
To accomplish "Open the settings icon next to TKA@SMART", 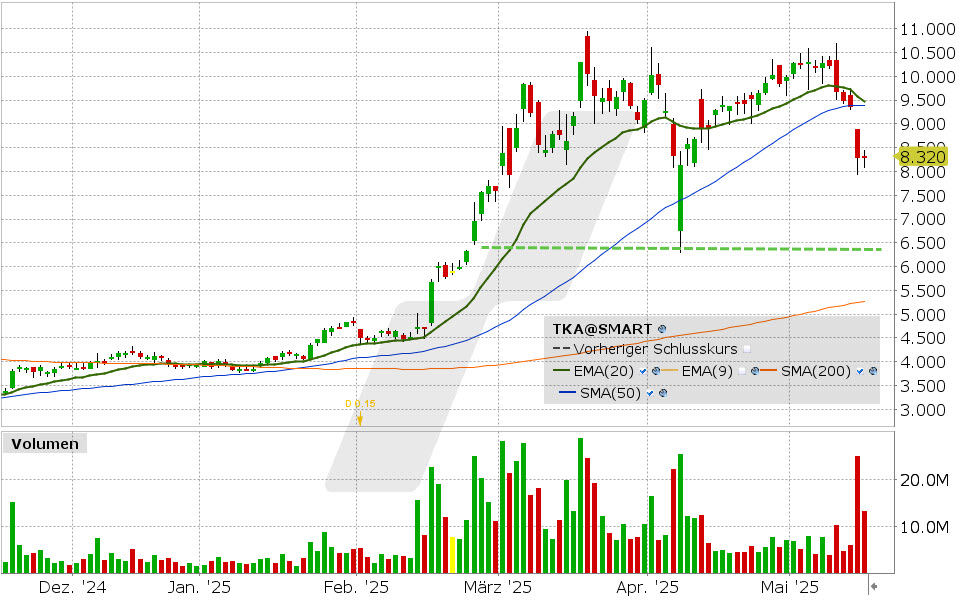I will (662, 329).
